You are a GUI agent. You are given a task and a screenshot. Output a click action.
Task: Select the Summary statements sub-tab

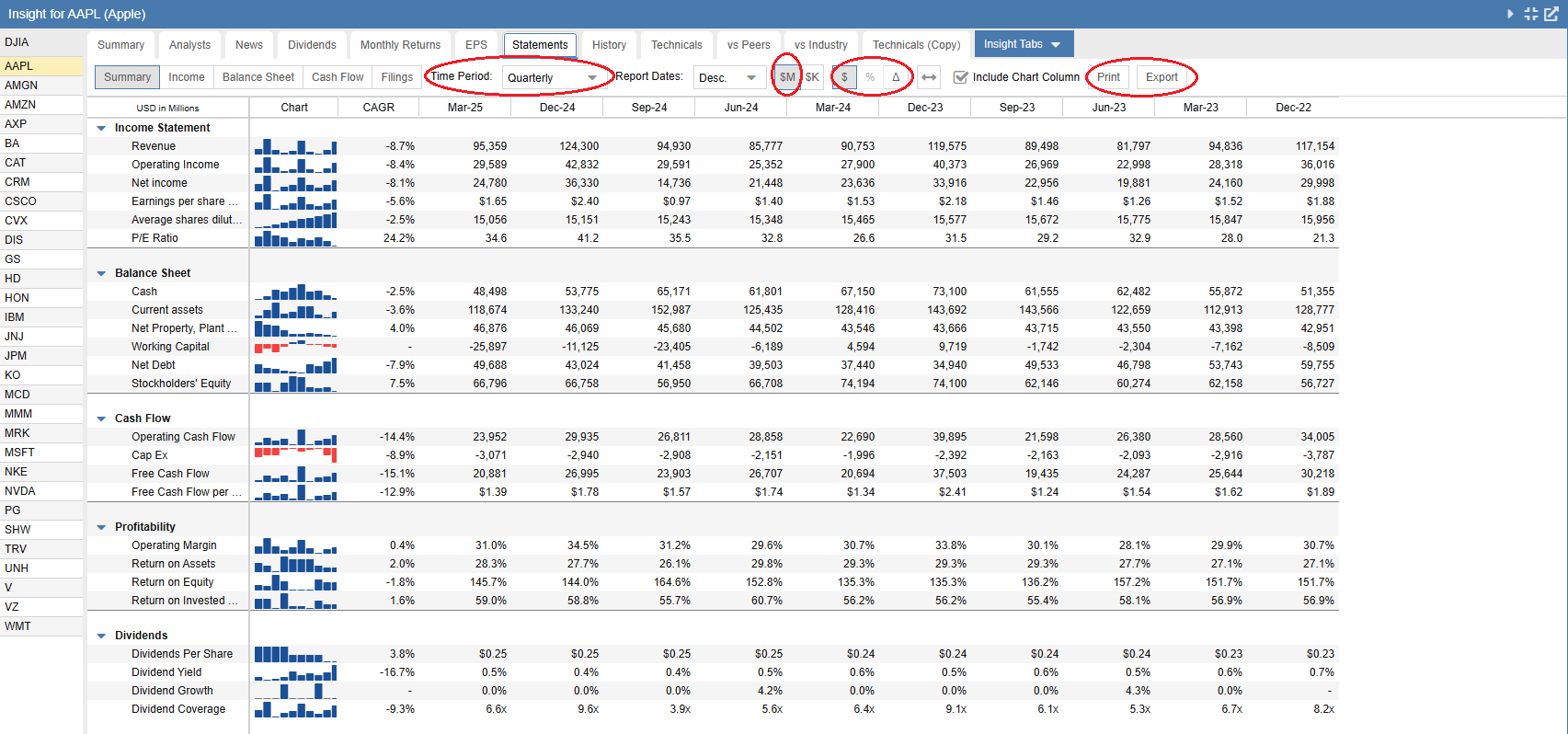click(127, 77)
